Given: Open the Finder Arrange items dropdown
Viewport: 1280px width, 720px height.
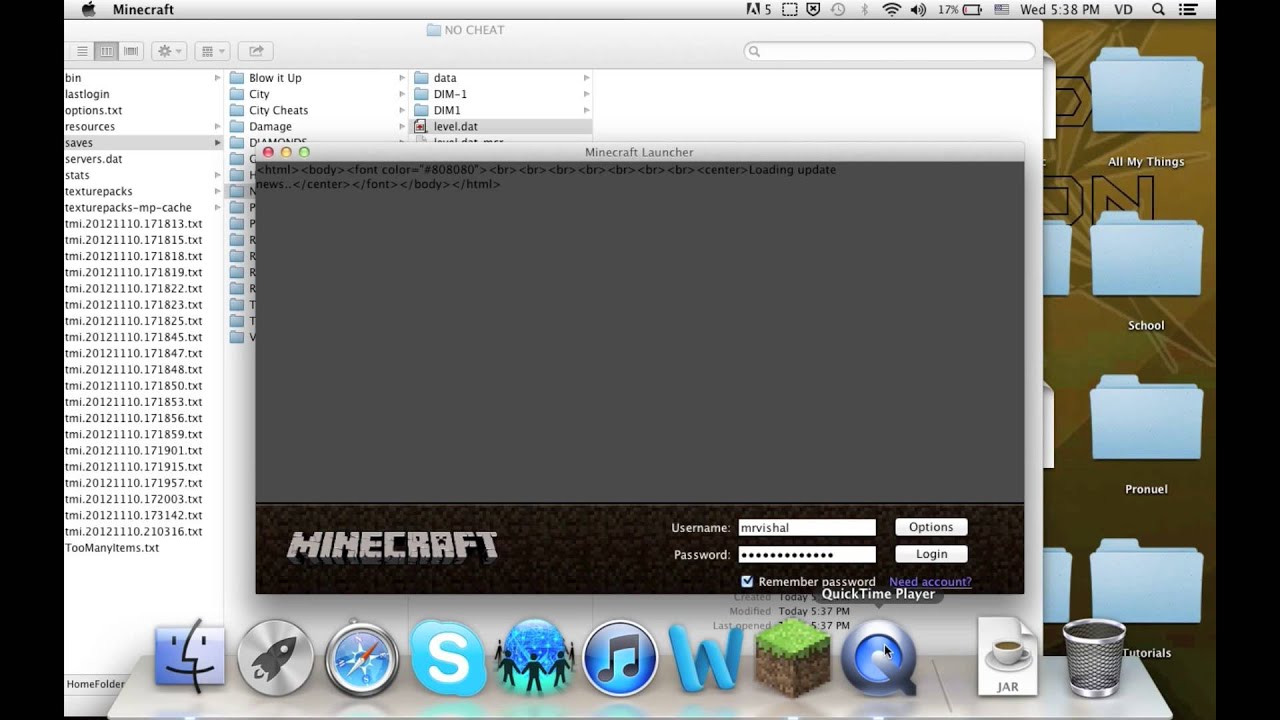Looking at the screenshot, I should 212,50.
